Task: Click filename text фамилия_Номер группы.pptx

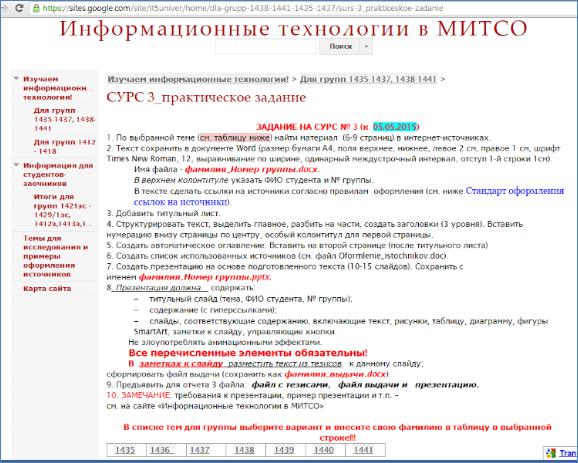Action: coord(205,277)
